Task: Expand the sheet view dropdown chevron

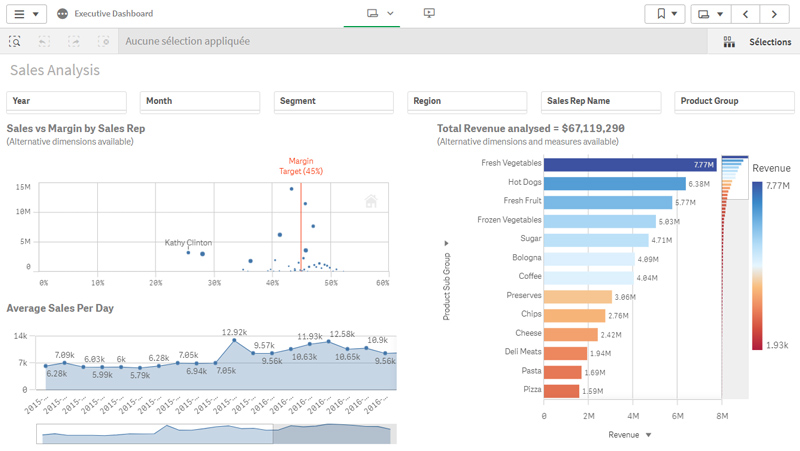Action: pos(390,13)
